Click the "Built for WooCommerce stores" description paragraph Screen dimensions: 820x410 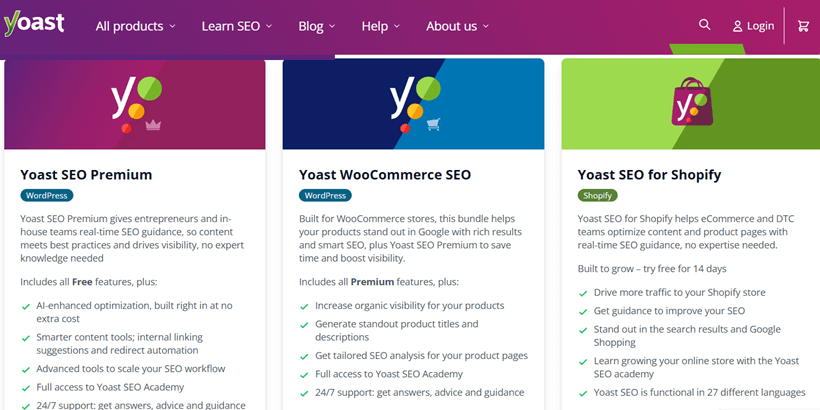(411, 238)
